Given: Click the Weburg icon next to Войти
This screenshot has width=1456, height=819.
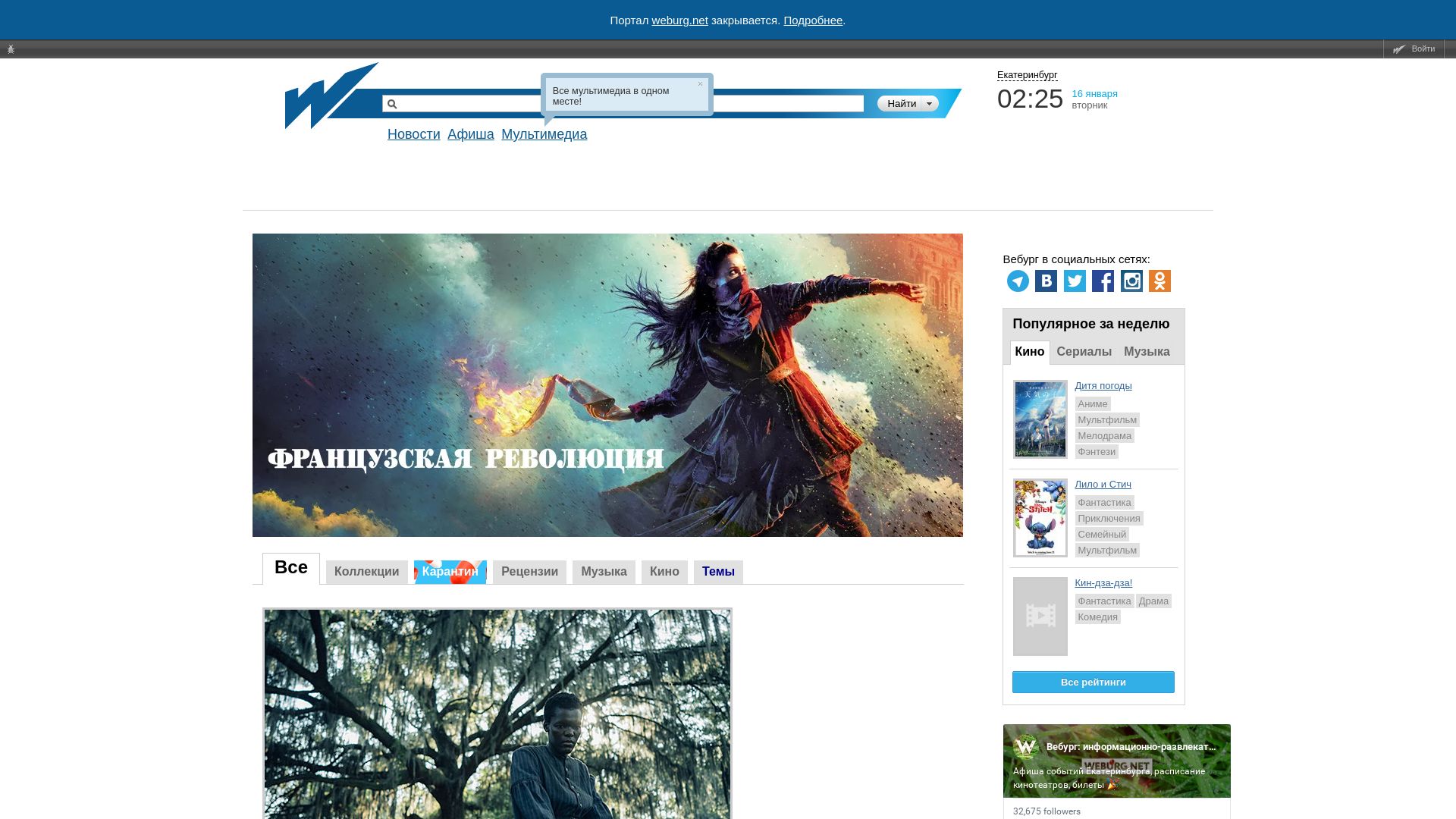Looking at the screenshot, I should (x=1400, y=48).
